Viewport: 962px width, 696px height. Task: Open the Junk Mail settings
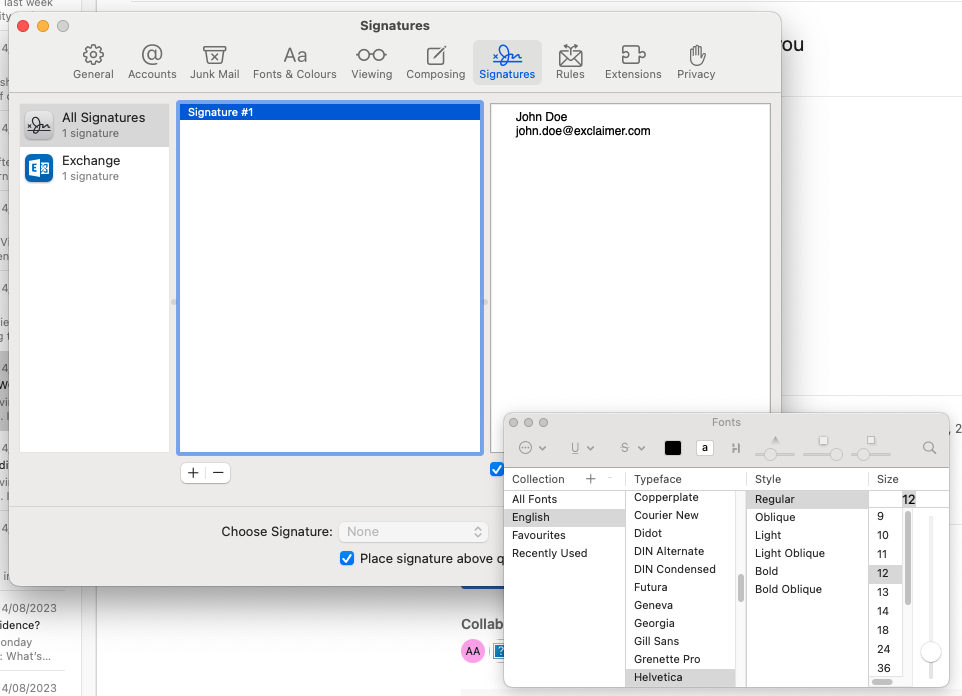[214, 61]
